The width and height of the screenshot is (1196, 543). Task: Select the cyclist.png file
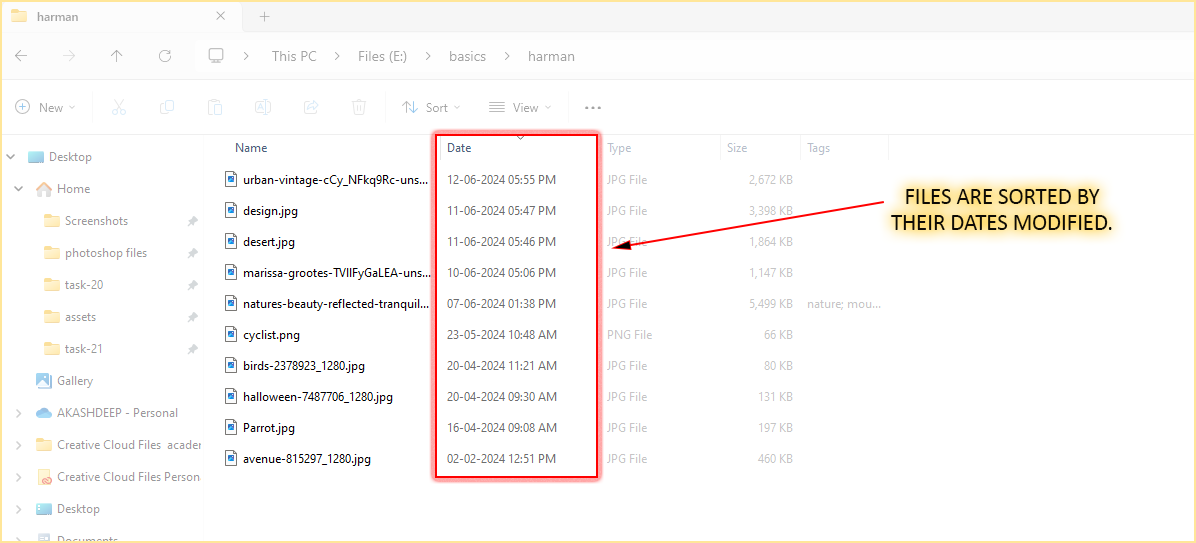(271, 335)
